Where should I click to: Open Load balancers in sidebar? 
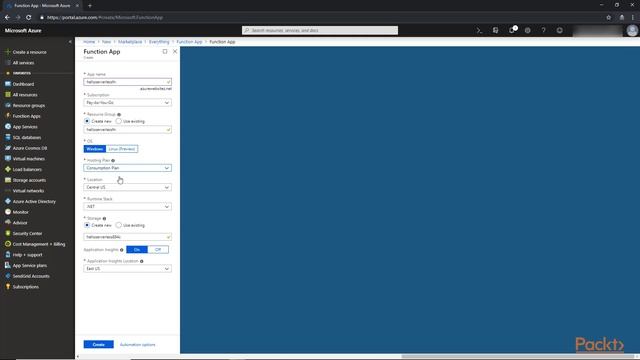23,169
